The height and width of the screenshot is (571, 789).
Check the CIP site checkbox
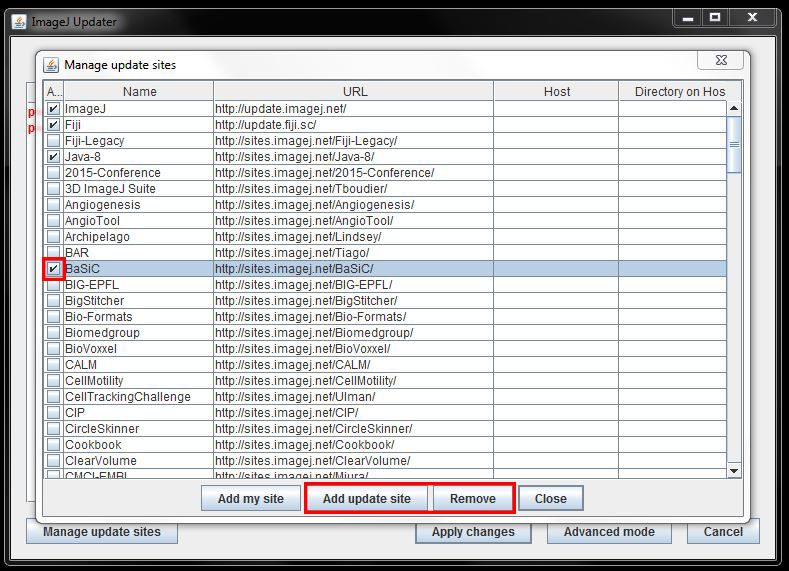tap(53, 413)
